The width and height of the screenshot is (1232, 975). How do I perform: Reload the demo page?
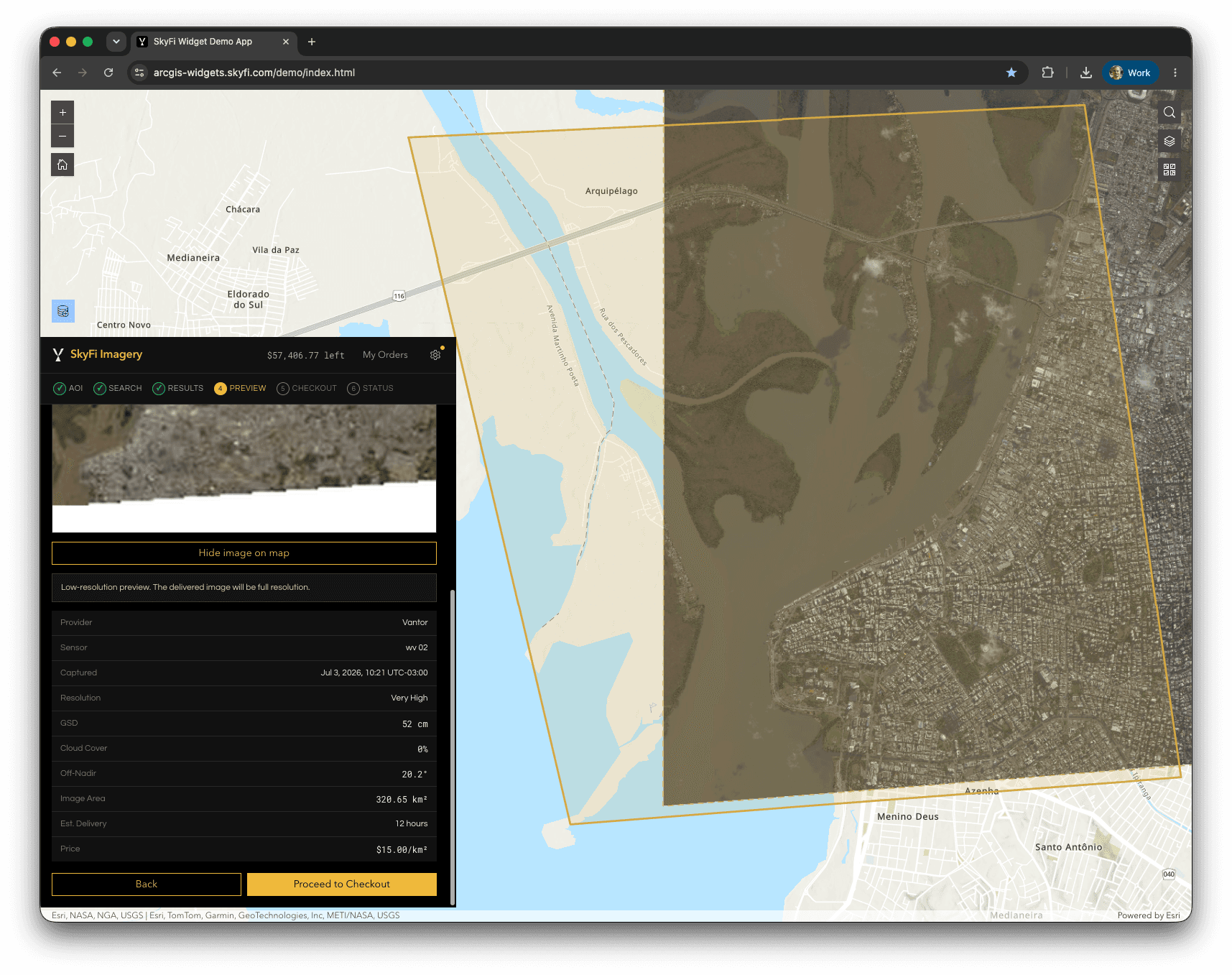tap(108, 73)
